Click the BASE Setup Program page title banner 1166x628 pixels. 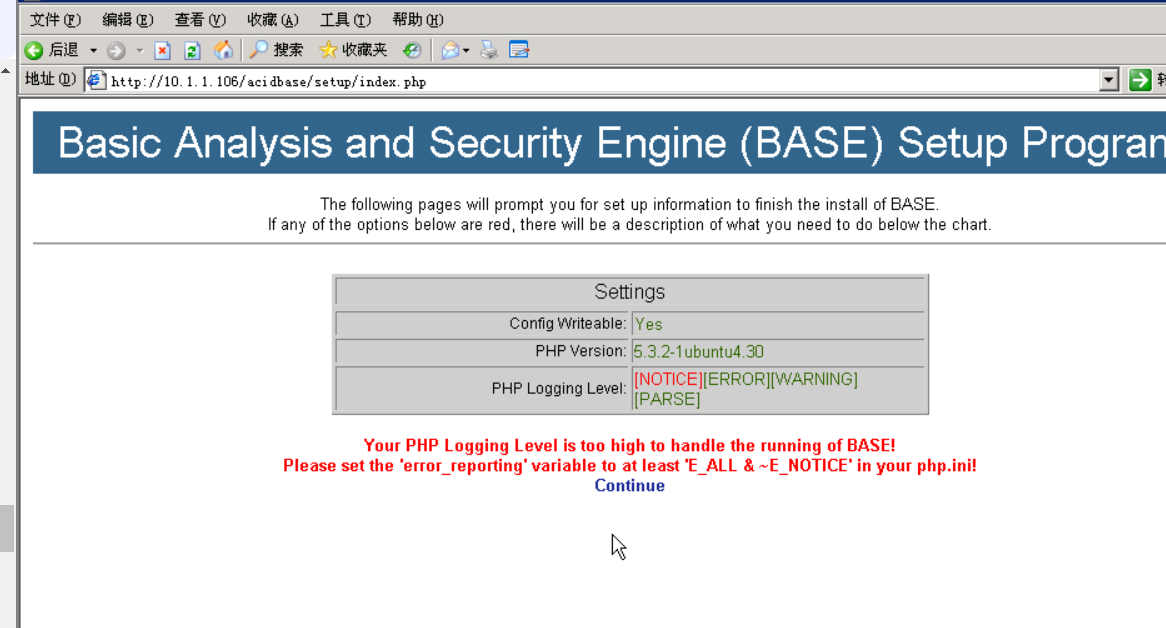point(599,143)
